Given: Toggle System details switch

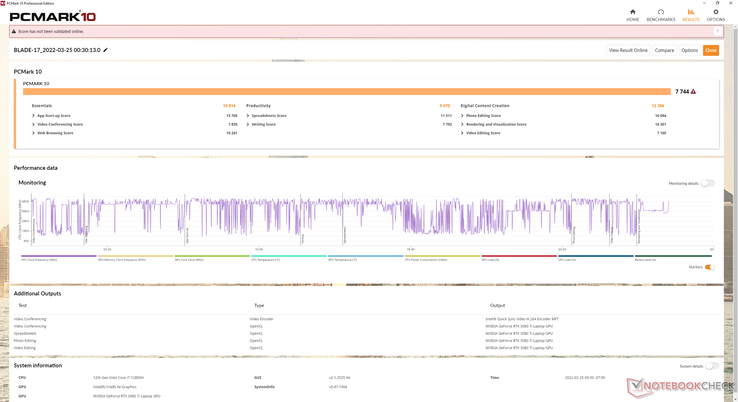Looking at the screenshot, I should tap(712, 366).
